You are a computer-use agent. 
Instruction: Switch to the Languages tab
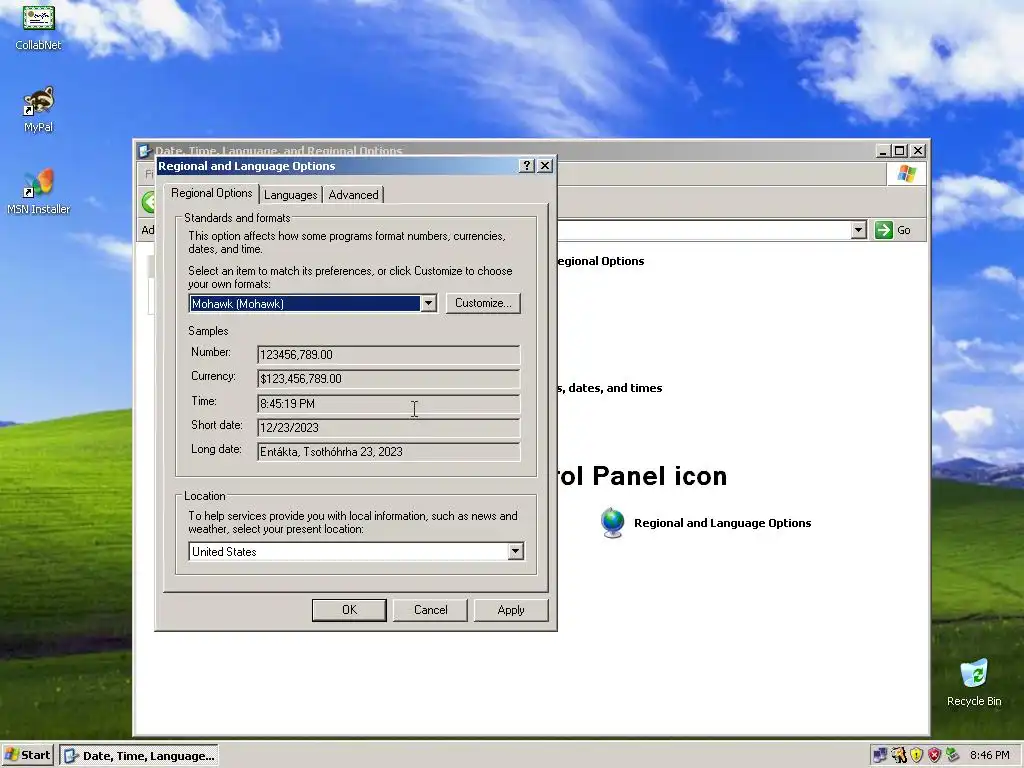pos(291,195)
